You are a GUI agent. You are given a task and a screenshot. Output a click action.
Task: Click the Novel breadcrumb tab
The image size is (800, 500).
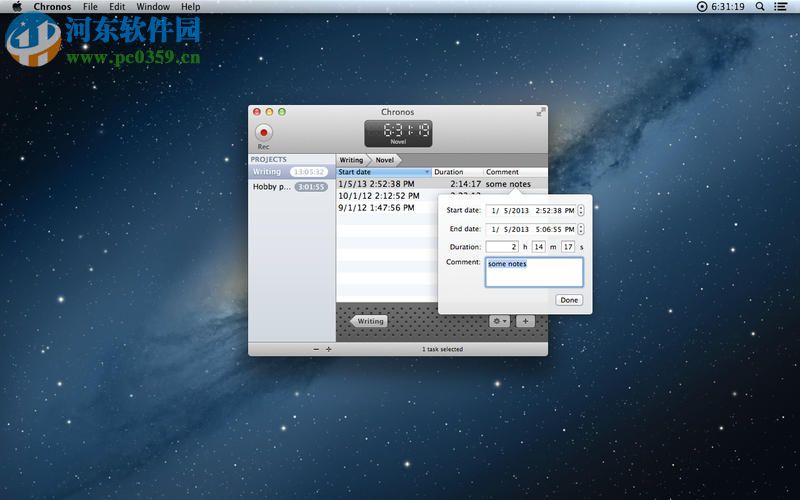pyautogui.click(x=385, y=160)
